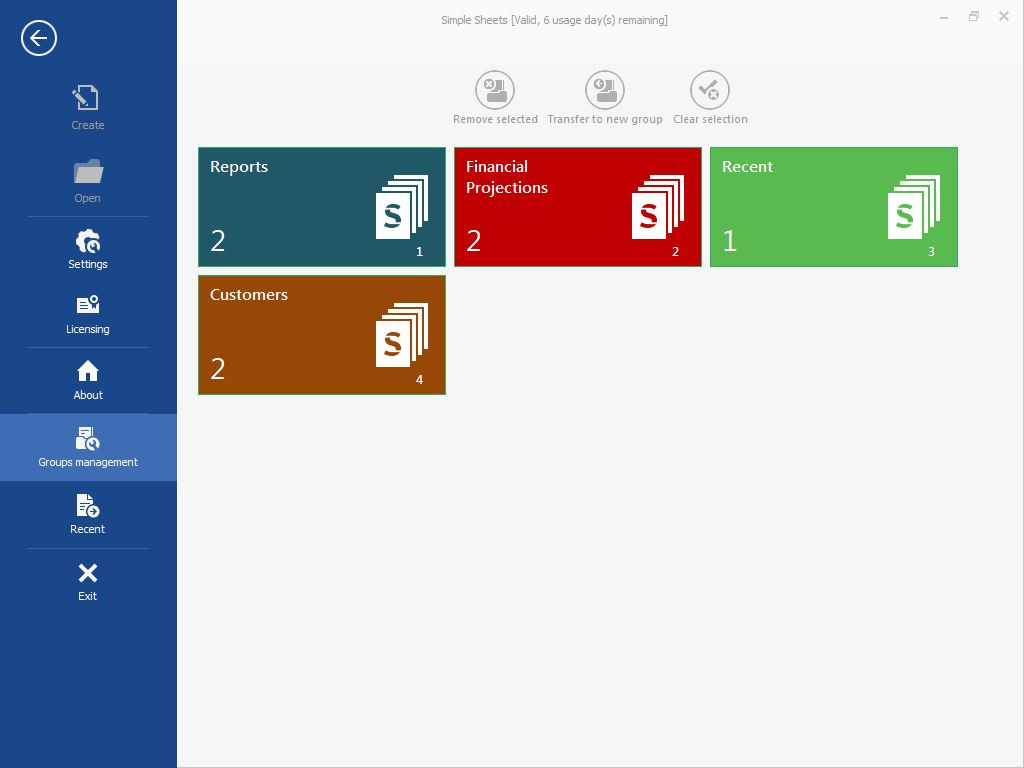Image resolution: width=1024 pixels, height=768 pixels.
Task: Click the Clear selection label
Action: (x=710, y=119)
